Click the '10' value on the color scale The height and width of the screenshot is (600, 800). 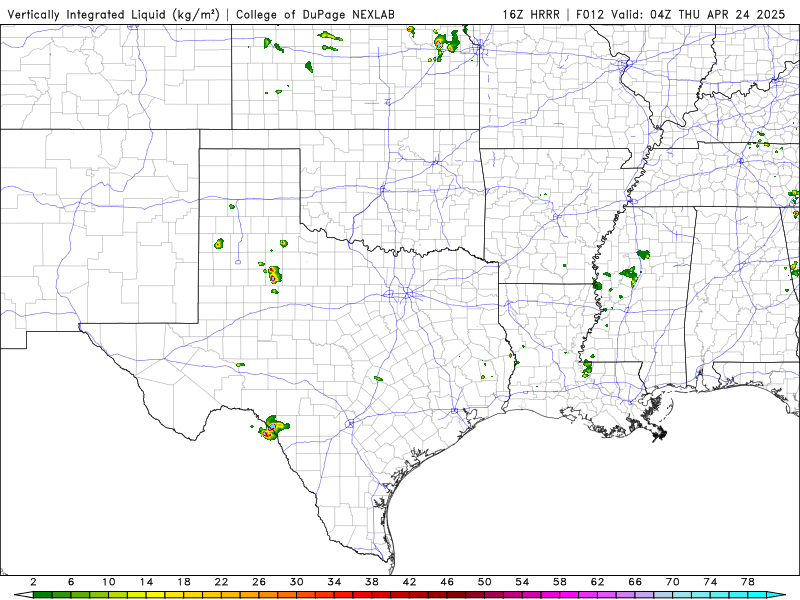click(108, 582)
